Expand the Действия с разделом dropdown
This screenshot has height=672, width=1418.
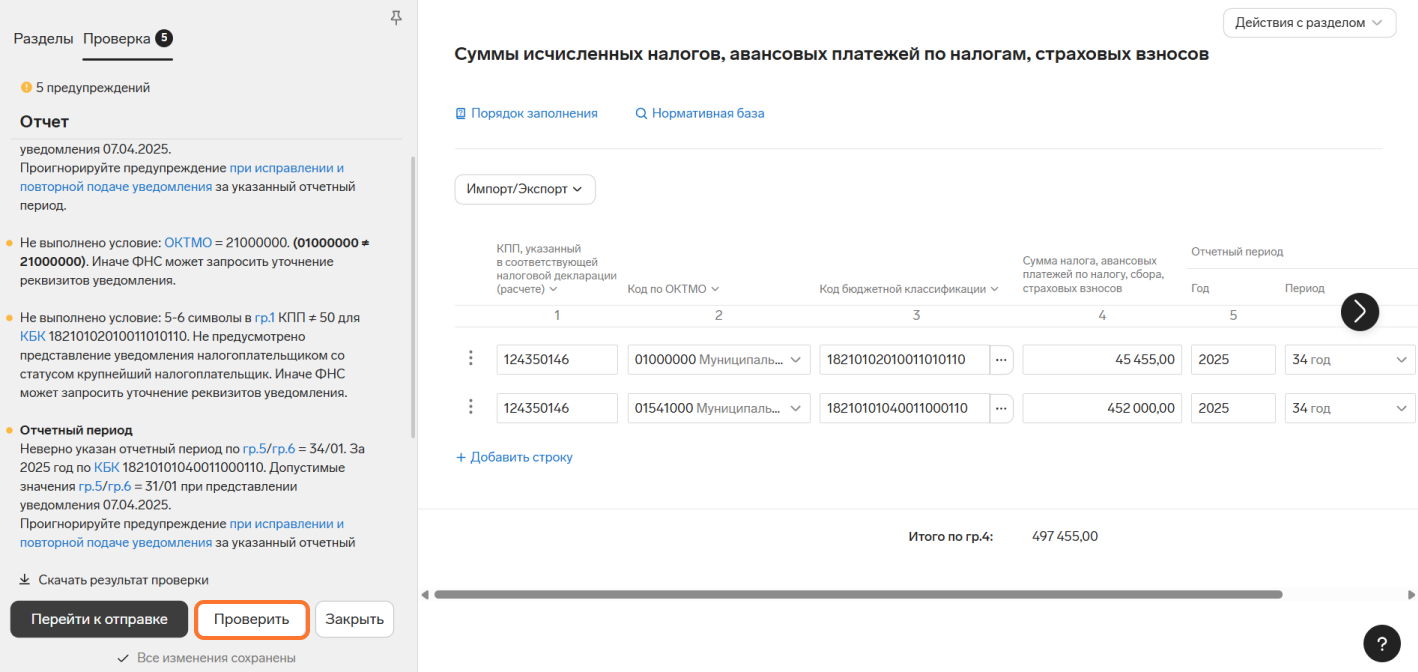(1308, 23)
